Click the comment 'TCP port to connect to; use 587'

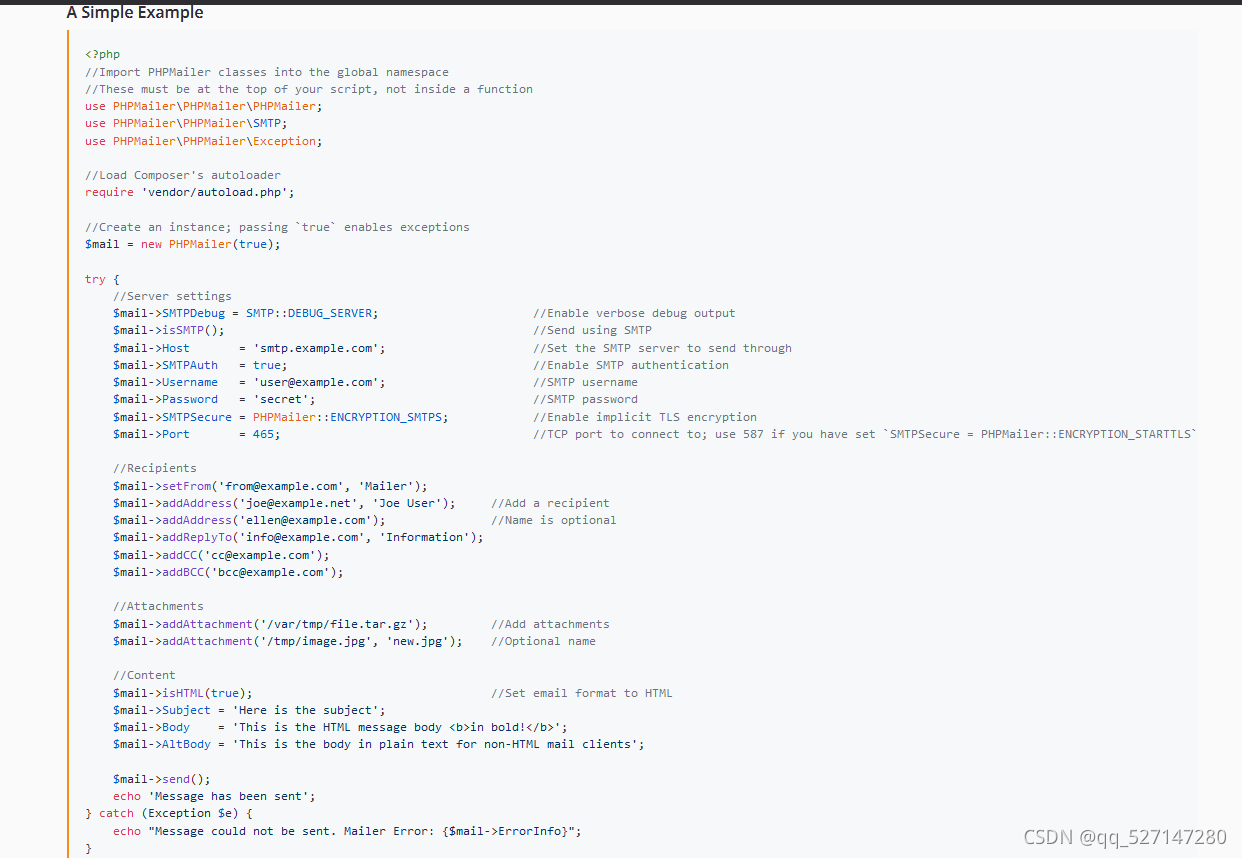coord(865,434)
